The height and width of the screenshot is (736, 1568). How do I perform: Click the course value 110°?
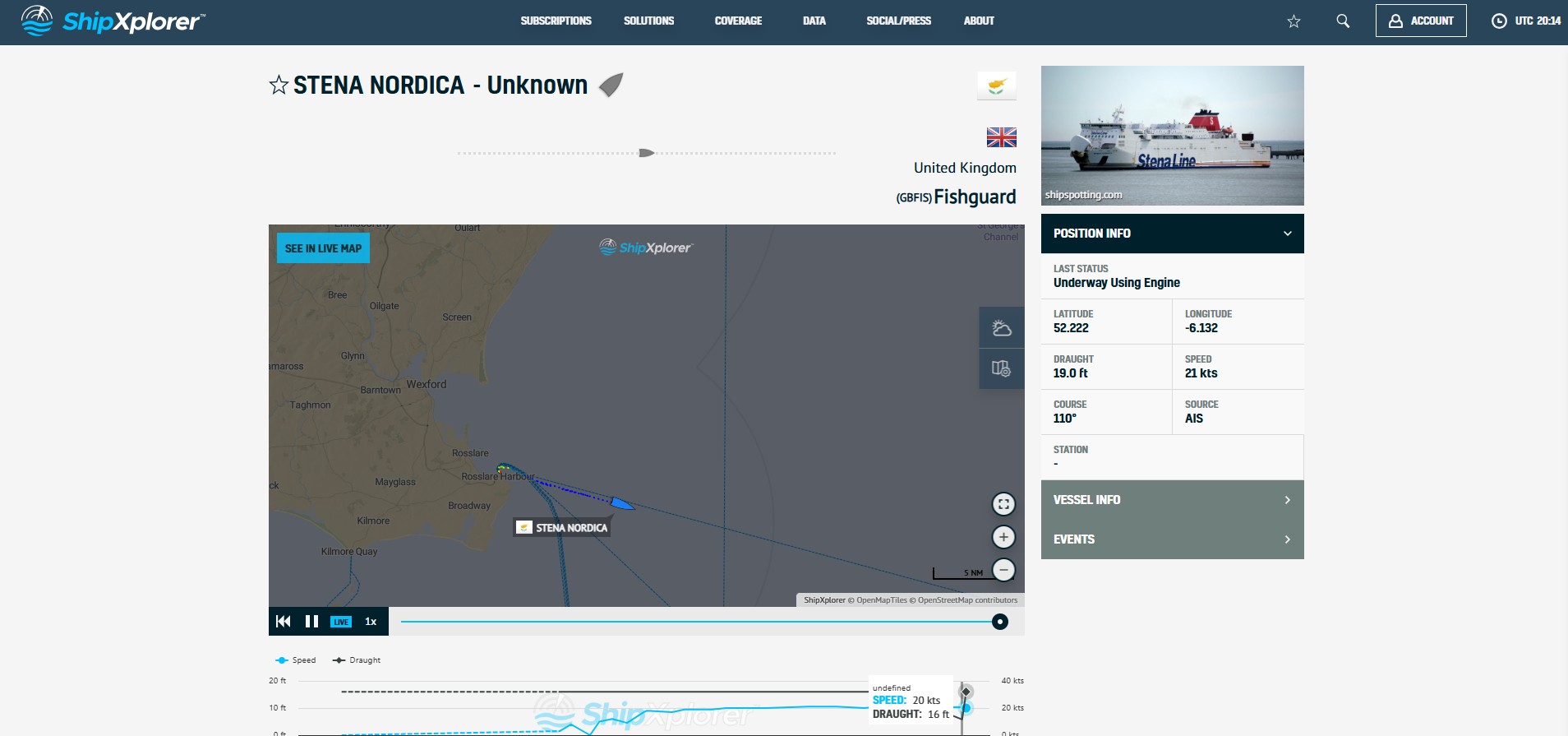tap(1065, 419)
